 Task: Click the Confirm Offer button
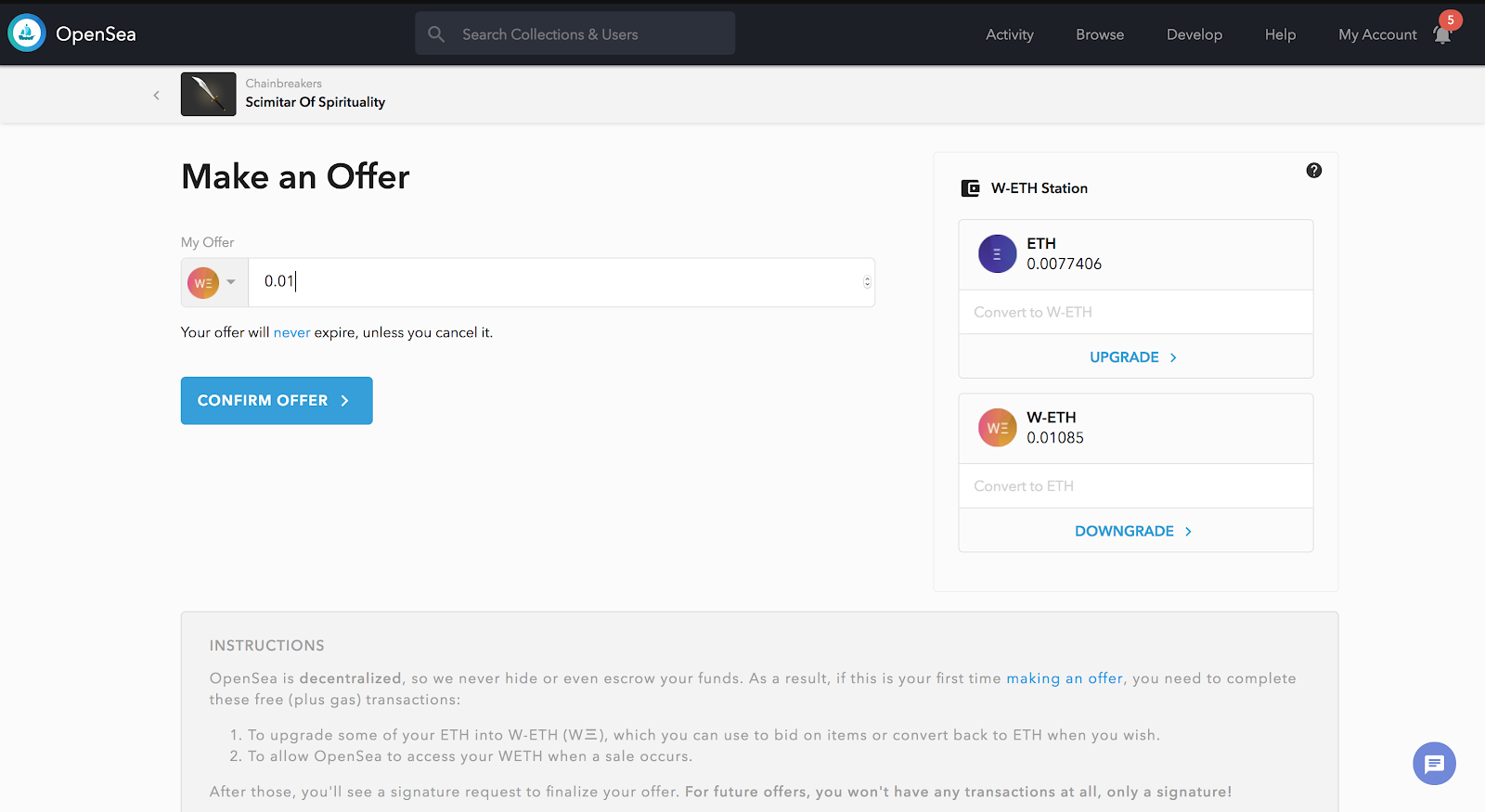click(x=277, y=401)
